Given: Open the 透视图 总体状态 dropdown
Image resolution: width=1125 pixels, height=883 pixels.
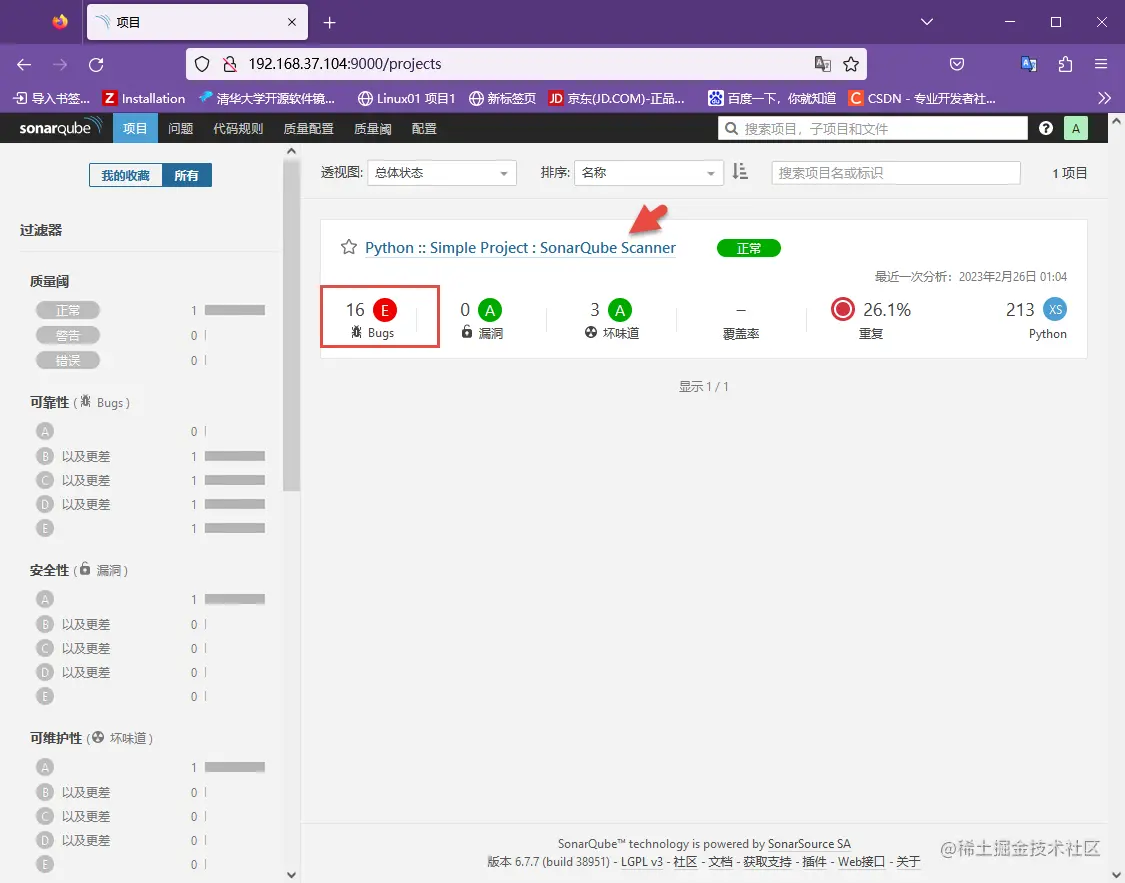Looking at the screenshot, I should (x=442, y=173).
